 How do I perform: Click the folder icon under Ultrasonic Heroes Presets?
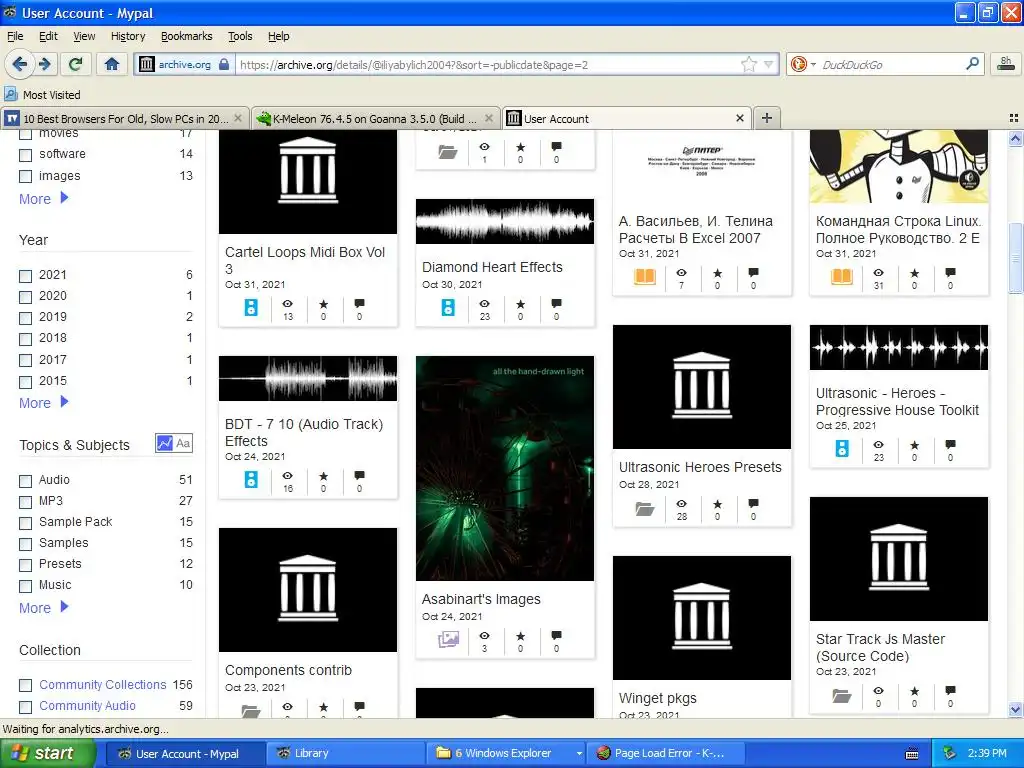645,509
